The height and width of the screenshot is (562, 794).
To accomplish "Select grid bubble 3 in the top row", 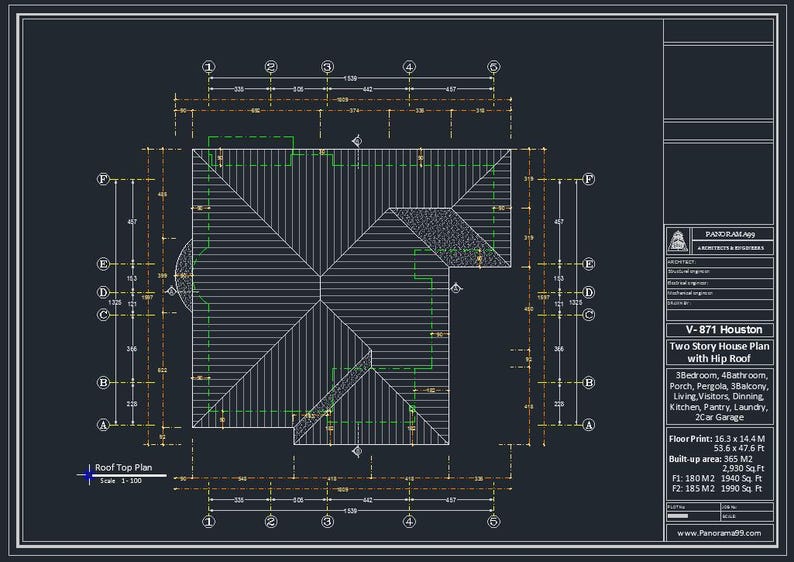I will [328, 67].
